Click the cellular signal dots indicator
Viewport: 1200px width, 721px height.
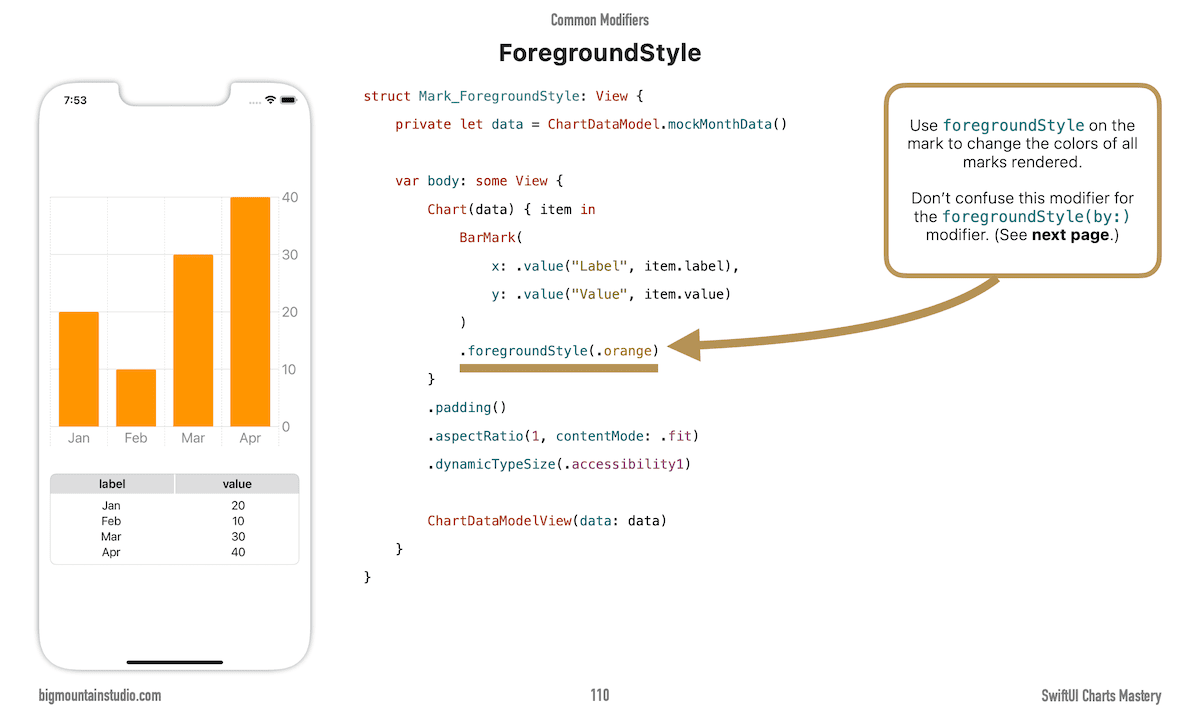[x=254, y=100]
